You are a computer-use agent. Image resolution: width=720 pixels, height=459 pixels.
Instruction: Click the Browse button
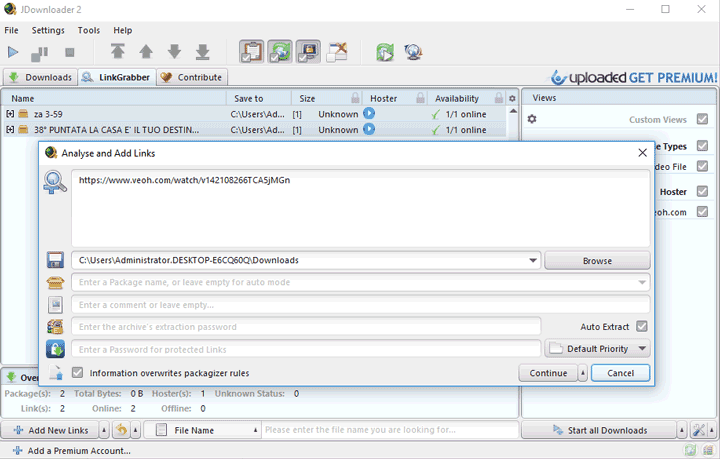pyautogui.click(x=597, y=260)
